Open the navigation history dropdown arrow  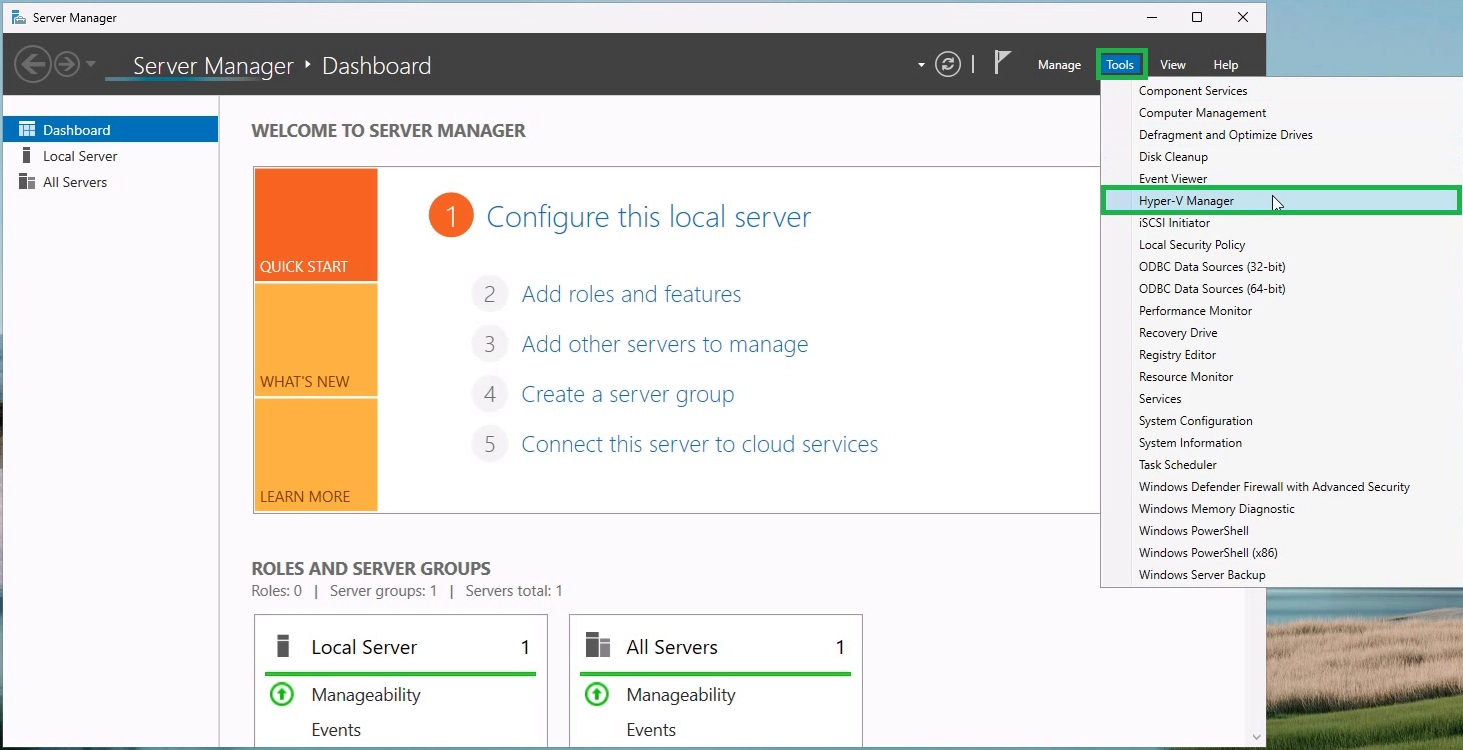click(91, 65)
